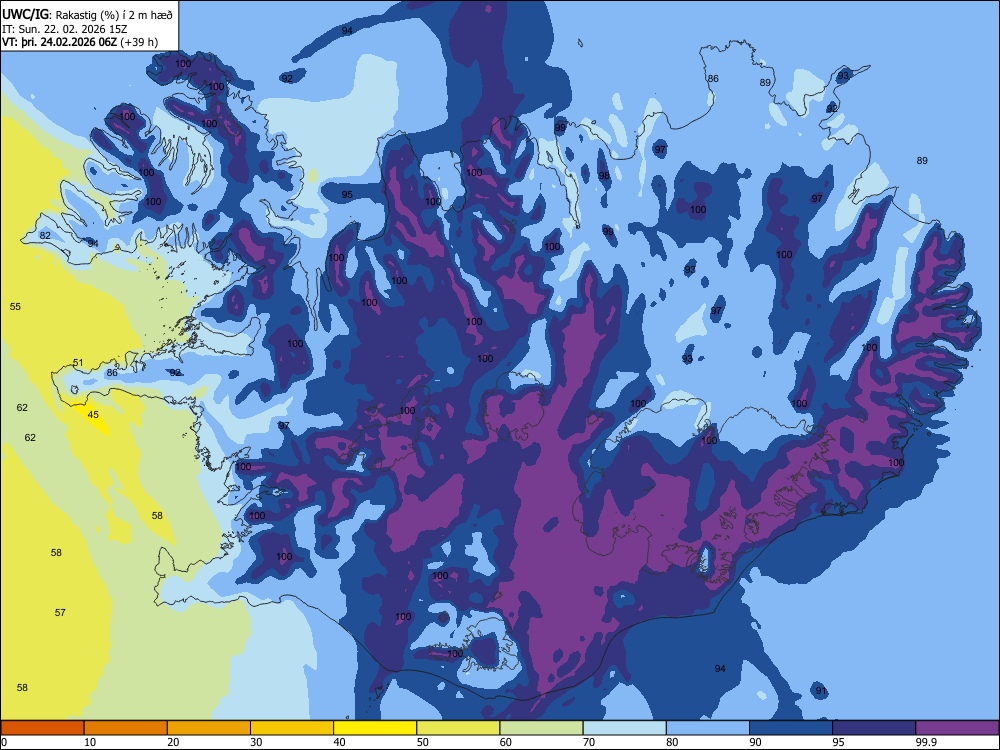This screenshot has width=1000, height=750.
Task: Select the bright yellow 40–50 legend swatch
Action: 375,728
